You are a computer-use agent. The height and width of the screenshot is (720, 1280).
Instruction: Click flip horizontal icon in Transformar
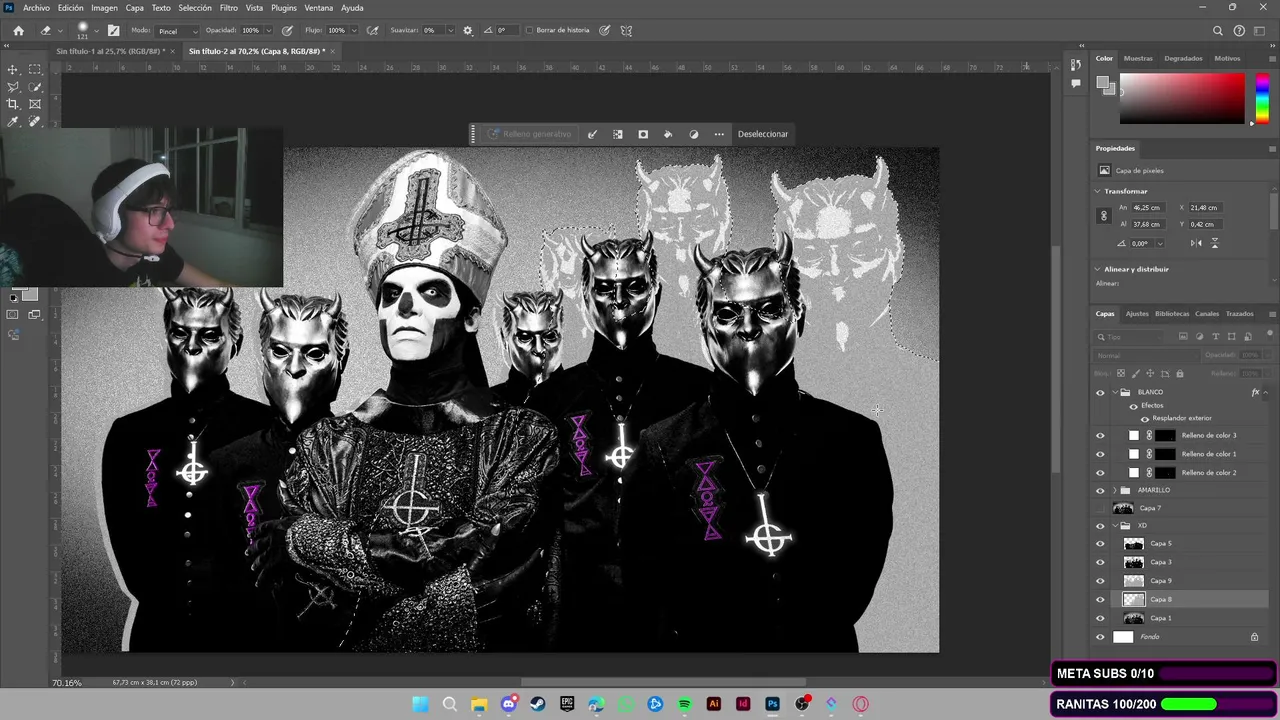[x=1196, y=243]
